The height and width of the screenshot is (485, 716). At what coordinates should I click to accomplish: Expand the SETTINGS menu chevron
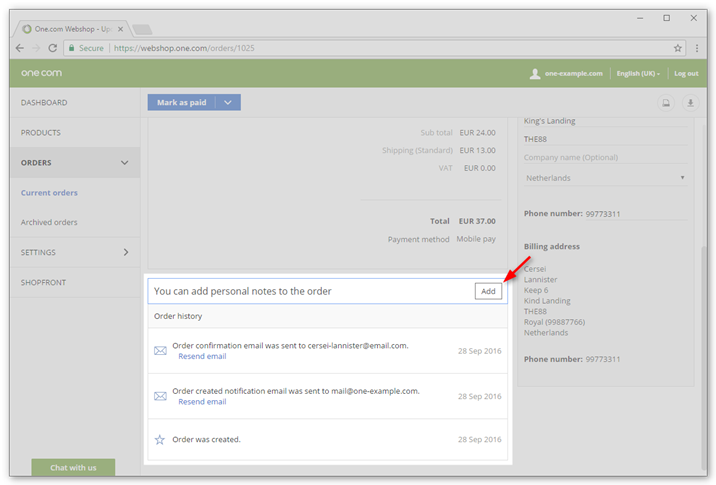pos(126,252)
